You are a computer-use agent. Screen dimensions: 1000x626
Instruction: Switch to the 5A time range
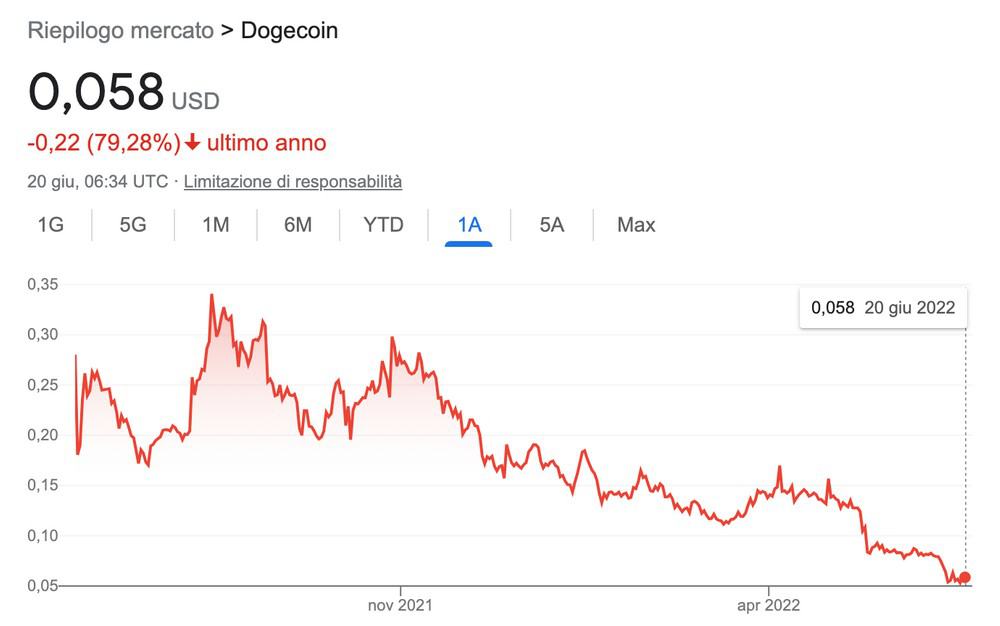[552, 224]
